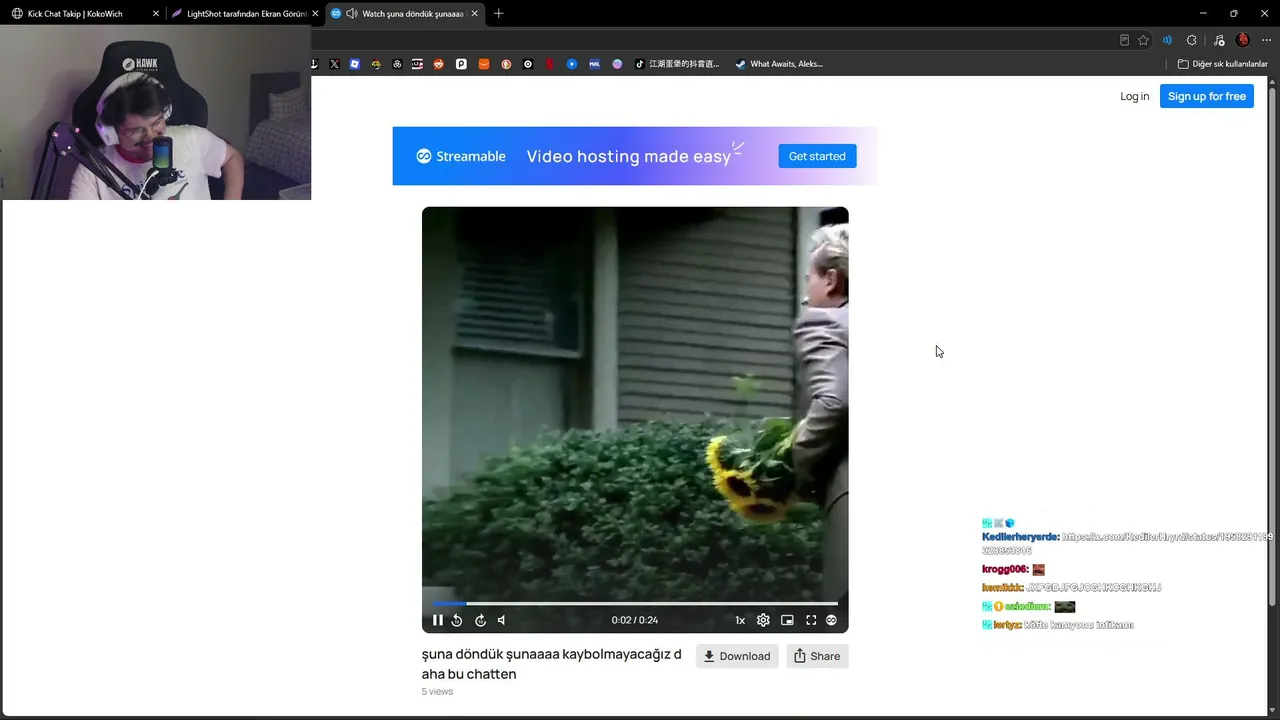Open the browser three-dot settings menu
This screenshot has height=720, width=1280.
(x=1267, y=40)
